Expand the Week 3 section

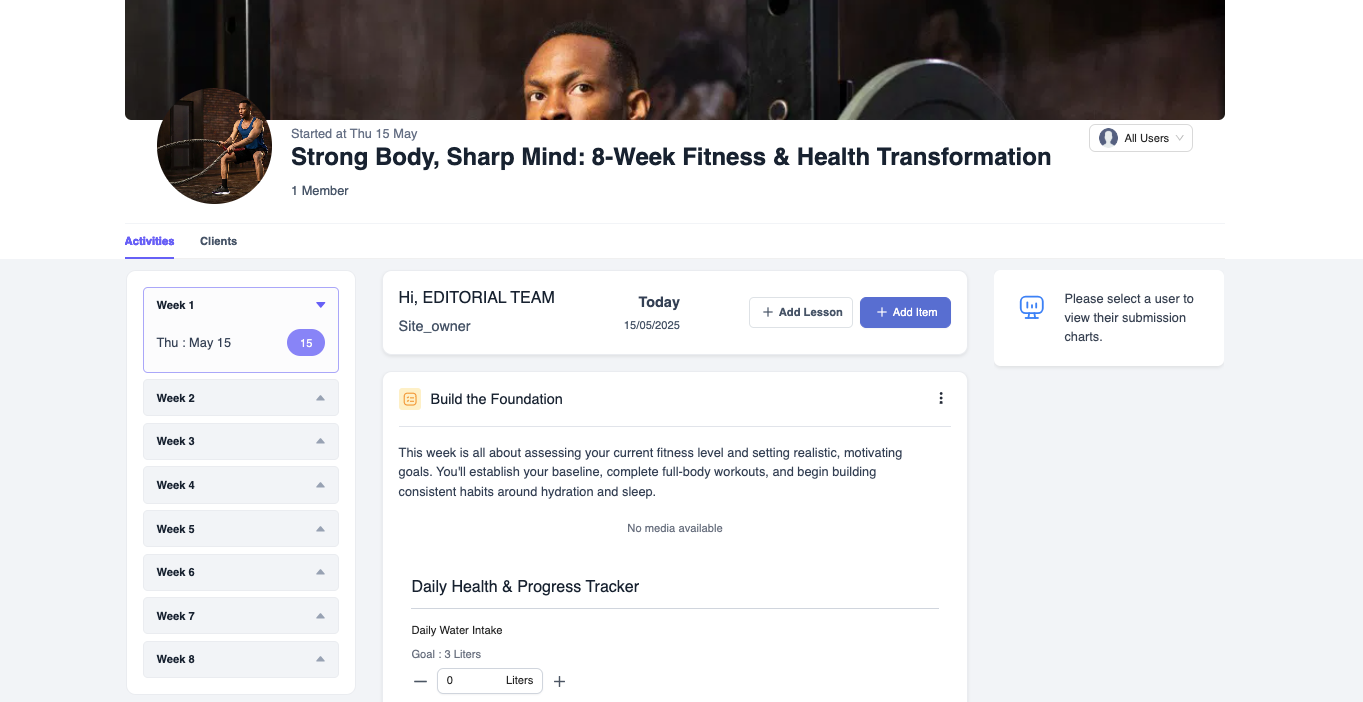pos(241,441)
